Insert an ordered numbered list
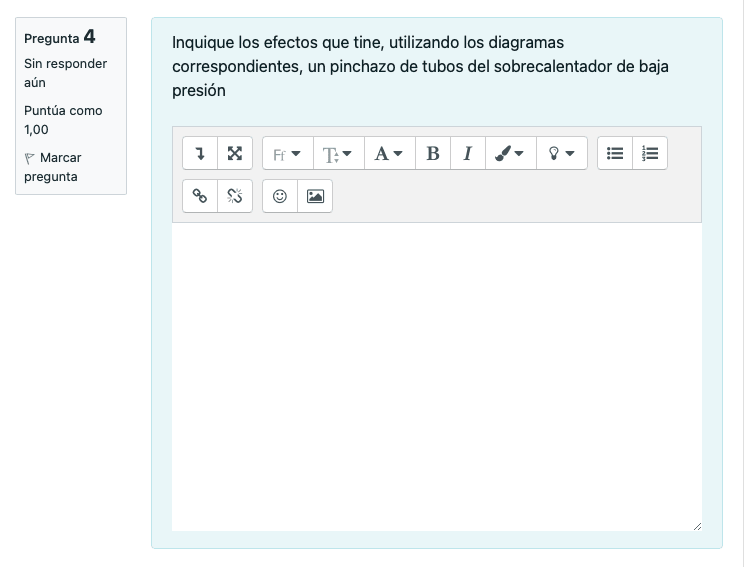 (650, 153)
